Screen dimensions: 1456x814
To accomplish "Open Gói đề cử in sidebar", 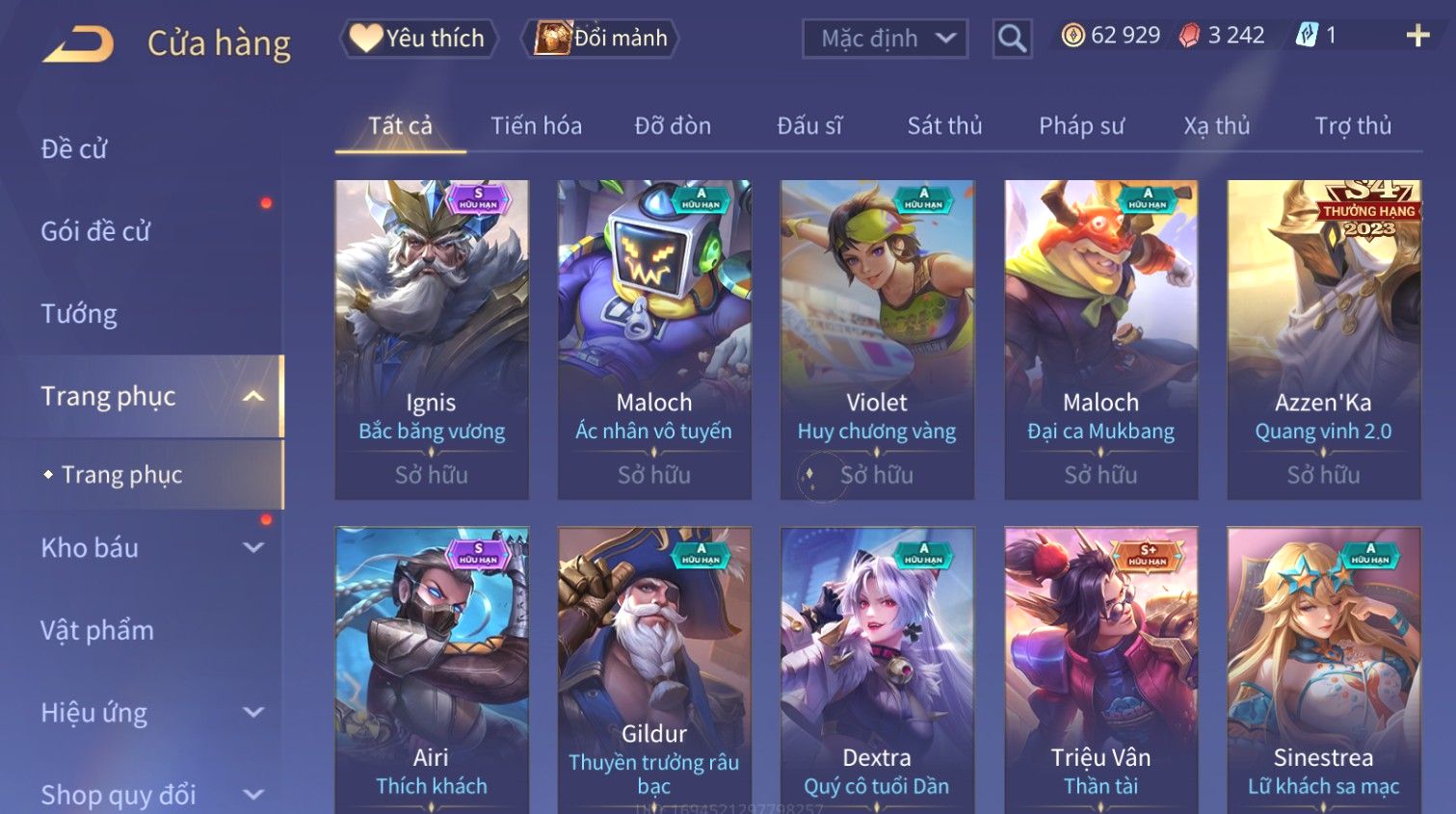I will 96,231.
